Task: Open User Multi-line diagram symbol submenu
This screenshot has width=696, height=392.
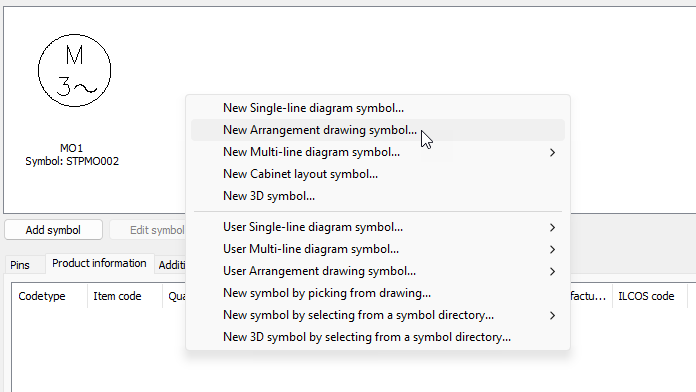Action: (x=378, y=249)
